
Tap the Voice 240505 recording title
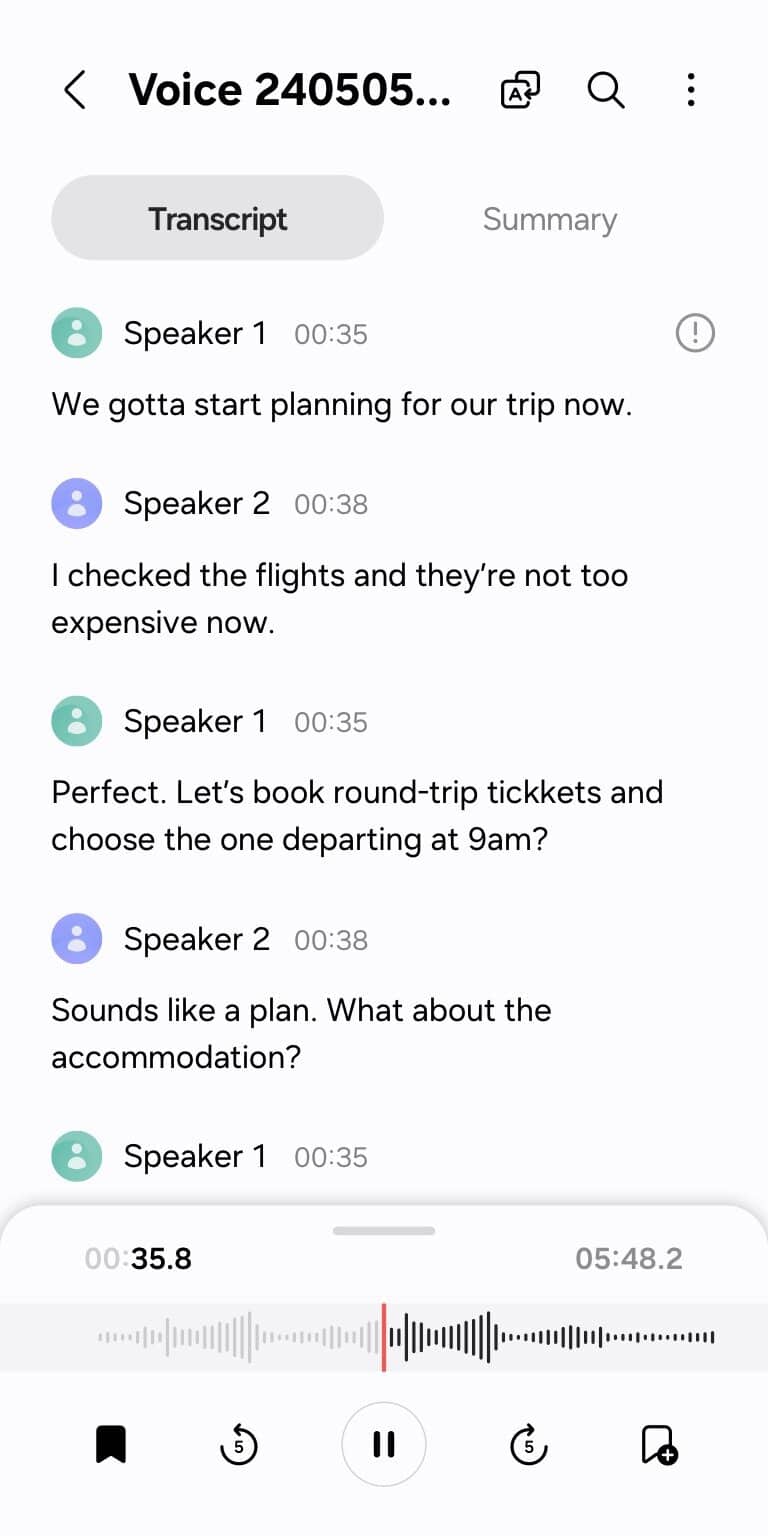[x=290, y=90]
